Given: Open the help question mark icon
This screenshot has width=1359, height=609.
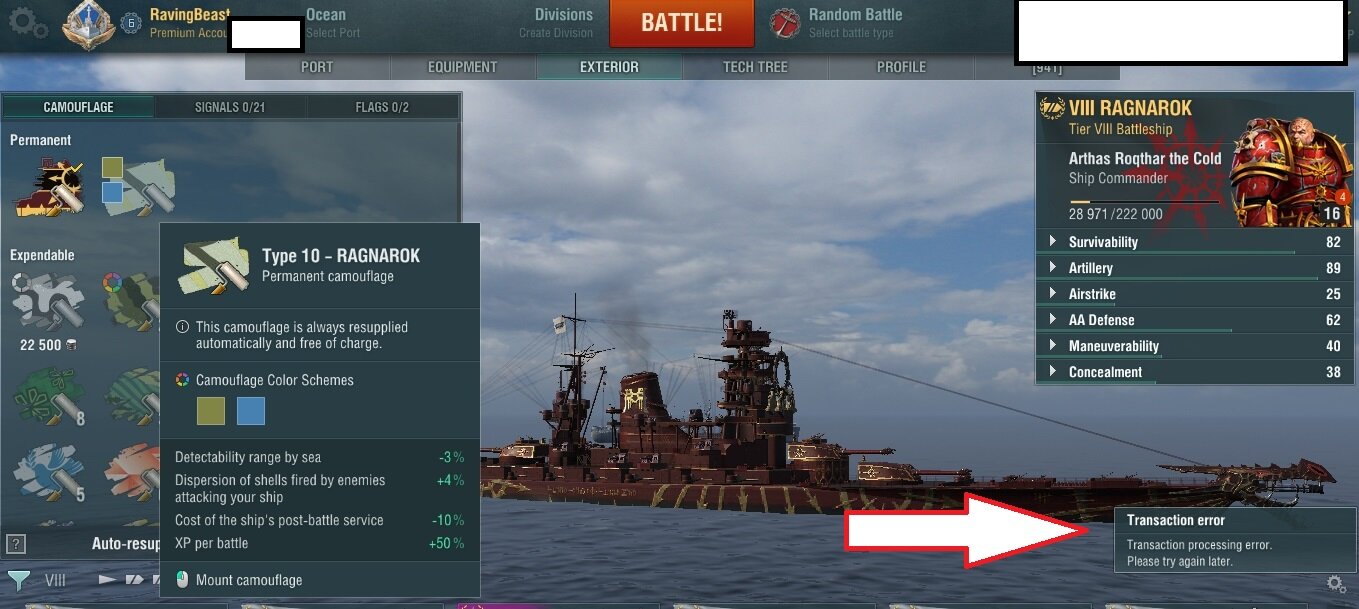Looking at the screenshot, I should [15, 544].
